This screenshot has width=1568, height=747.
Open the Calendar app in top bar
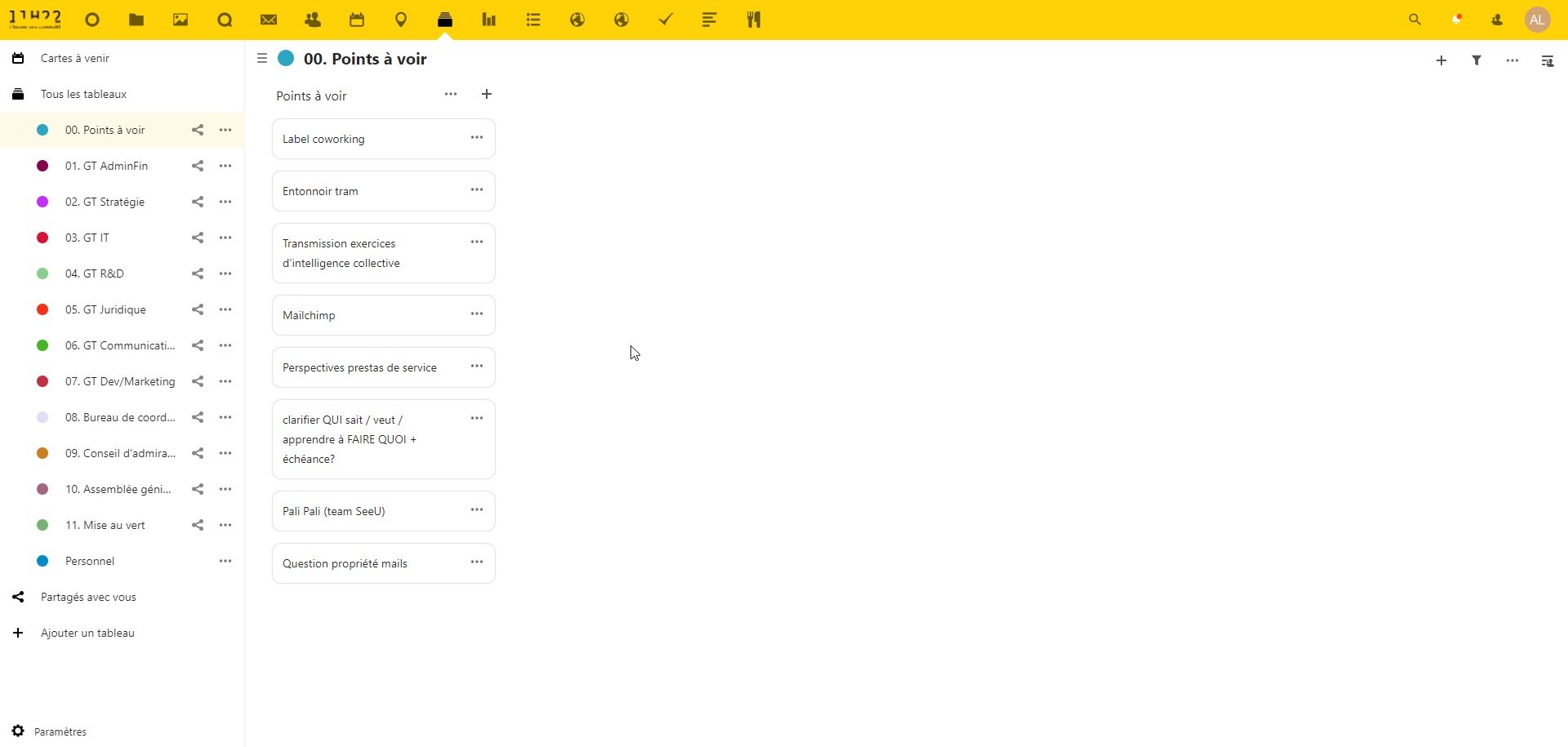(357, 20)
